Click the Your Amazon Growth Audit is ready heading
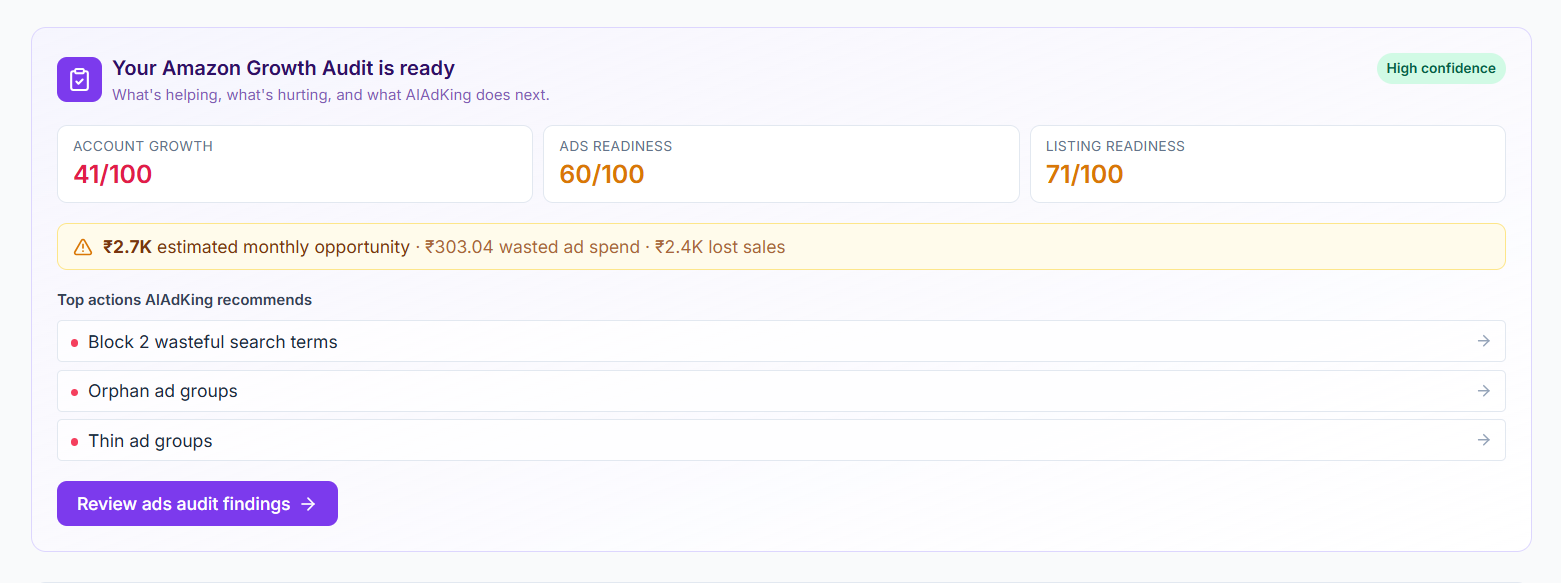Viewport: 1561px width, 583px height. coord(283,68)
